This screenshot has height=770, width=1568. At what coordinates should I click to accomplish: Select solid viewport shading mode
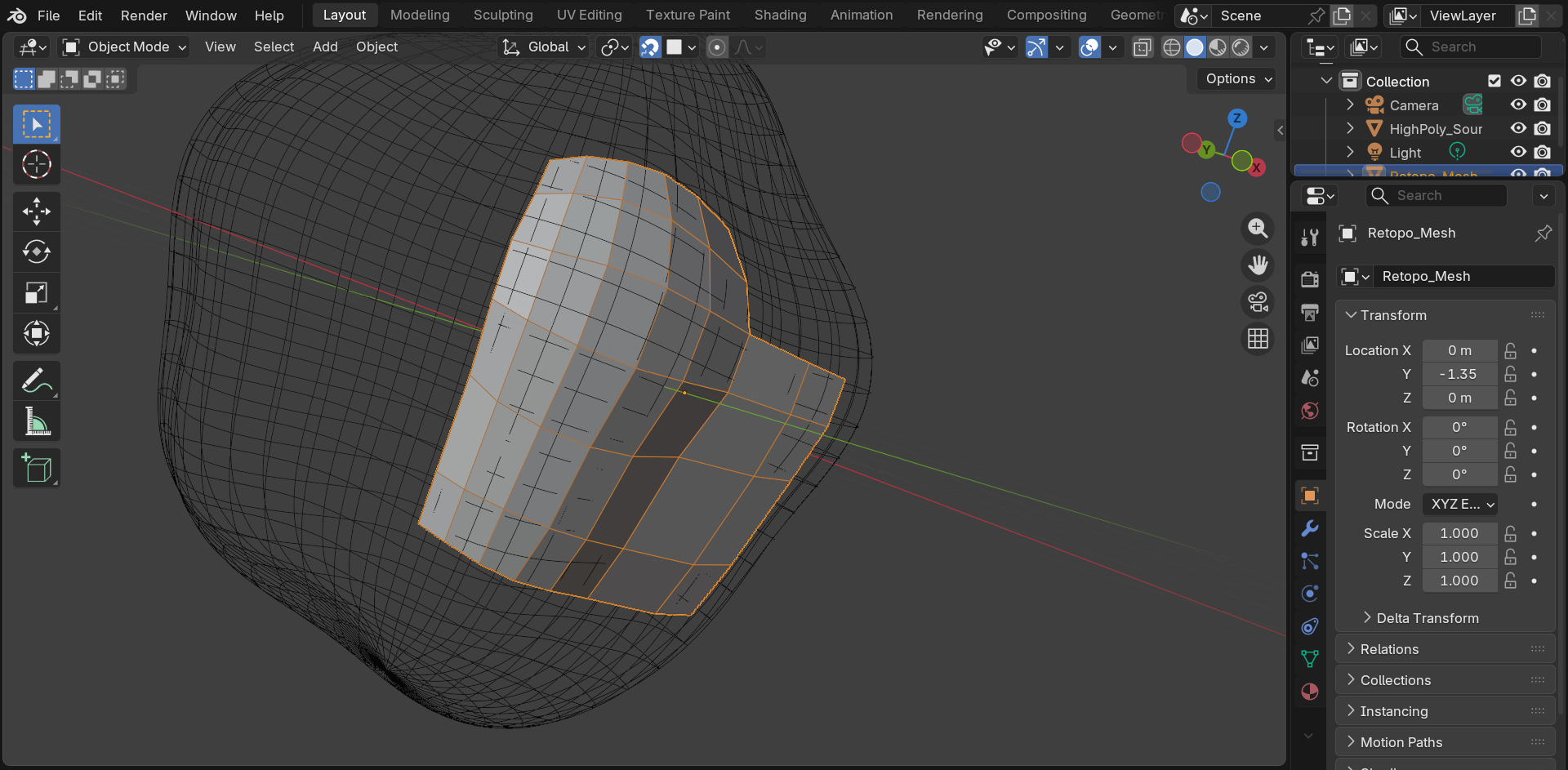1194,47
